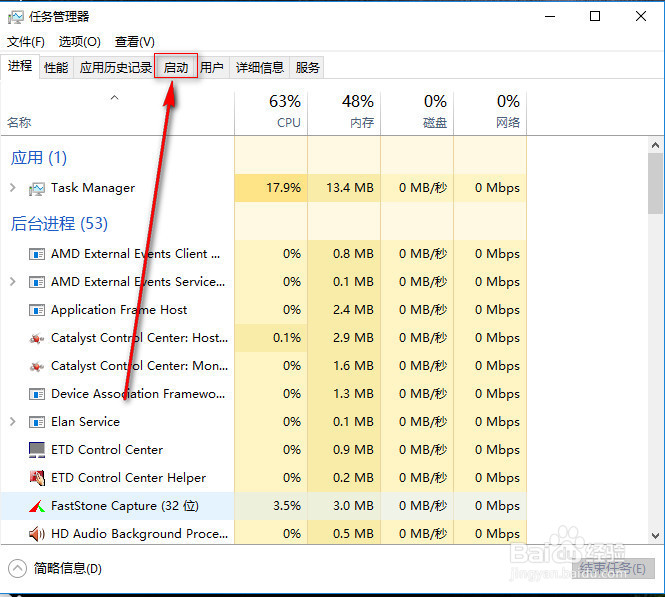Viewport: 665px width, 597px height.
Task: Click 简略信息(D) link
Action: 68,569
